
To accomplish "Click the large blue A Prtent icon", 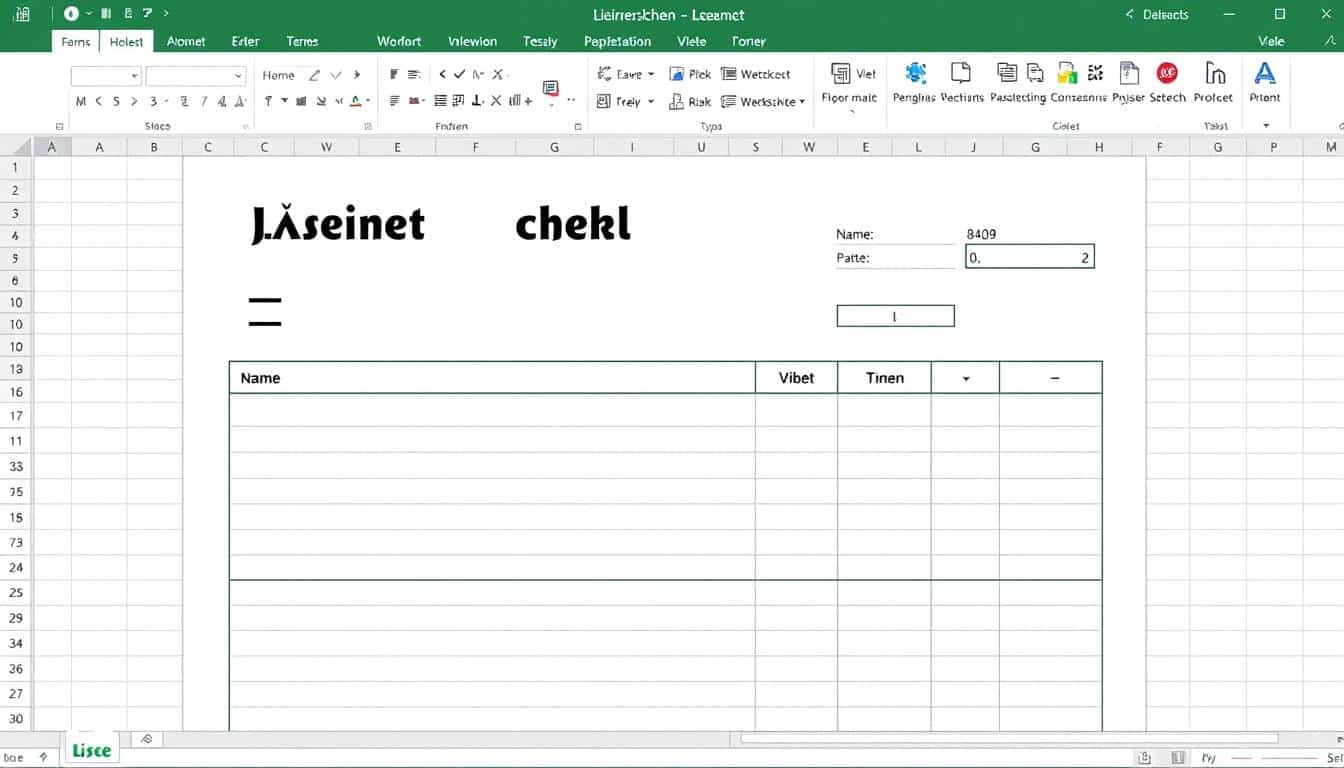I will tap(1265, 74).
